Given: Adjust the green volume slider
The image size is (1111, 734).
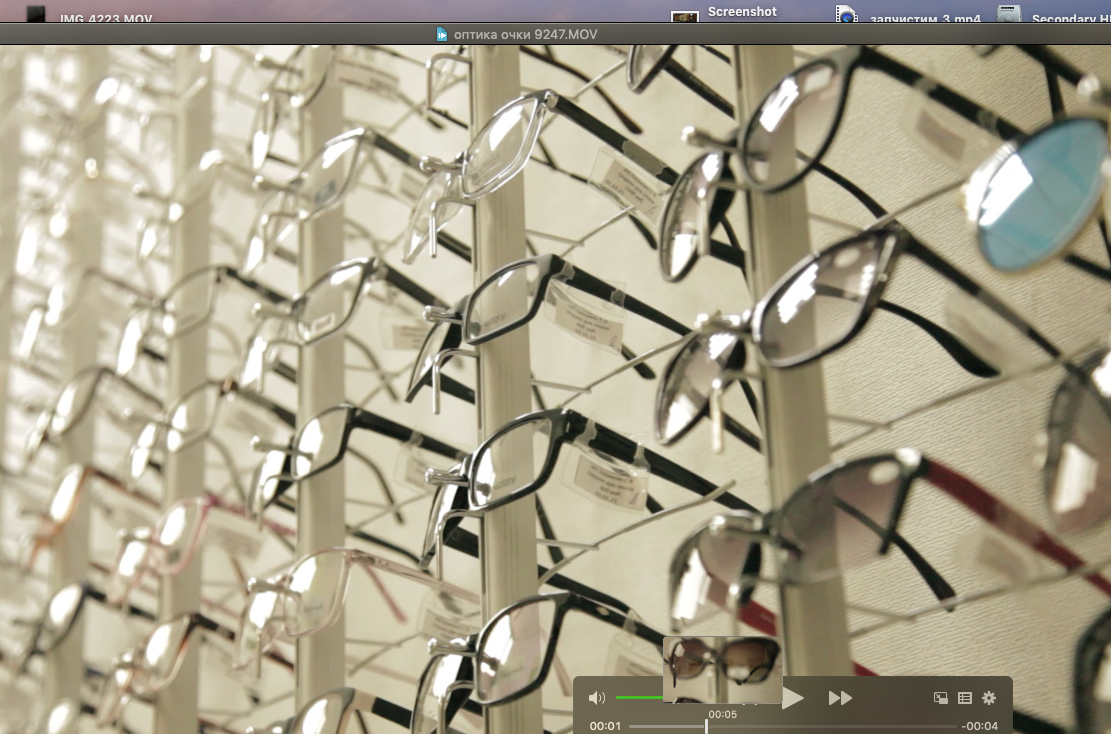Looking at the screenshot, I should coord(640,697).
